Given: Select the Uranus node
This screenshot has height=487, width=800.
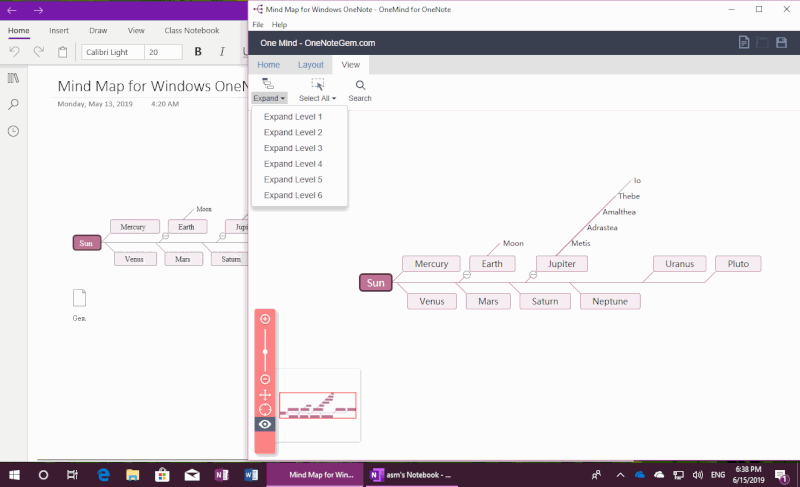Looking at the screenshot, I should [680, 264].
